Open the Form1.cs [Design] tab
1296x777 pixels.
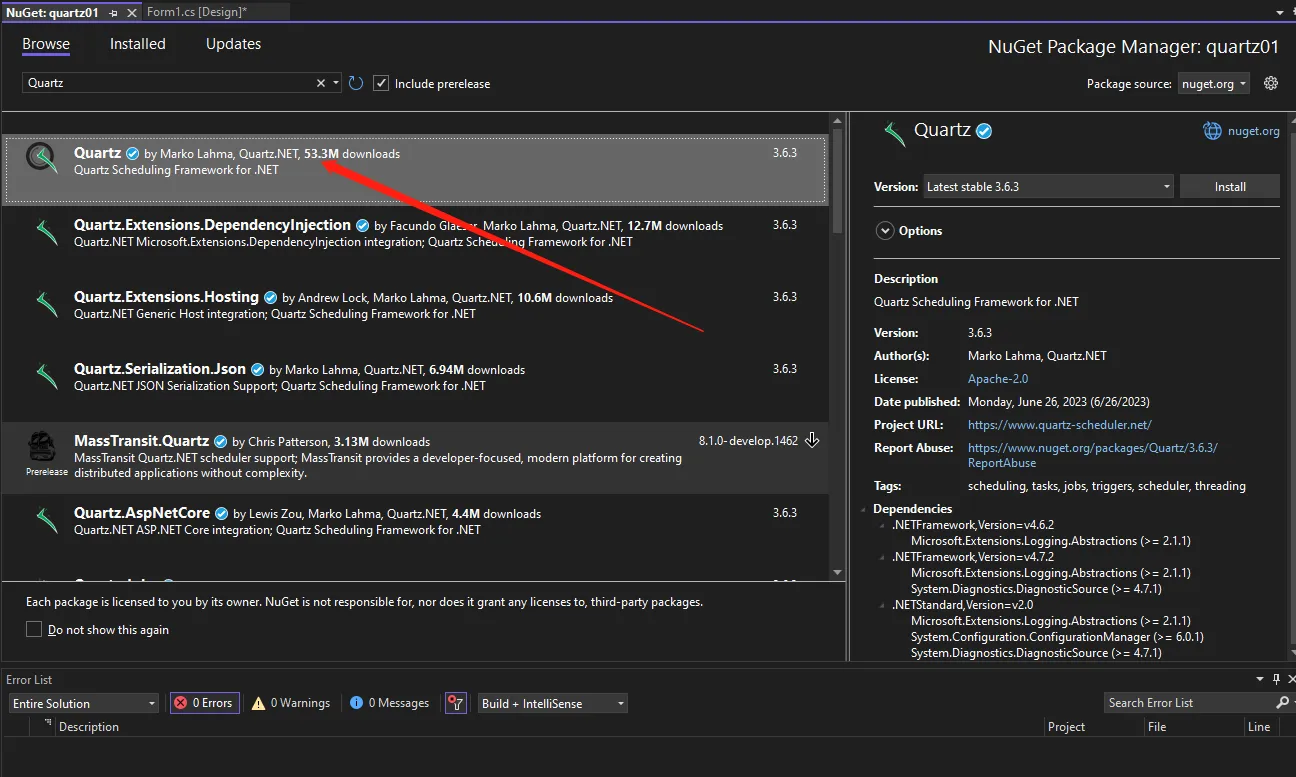(197, 12)
